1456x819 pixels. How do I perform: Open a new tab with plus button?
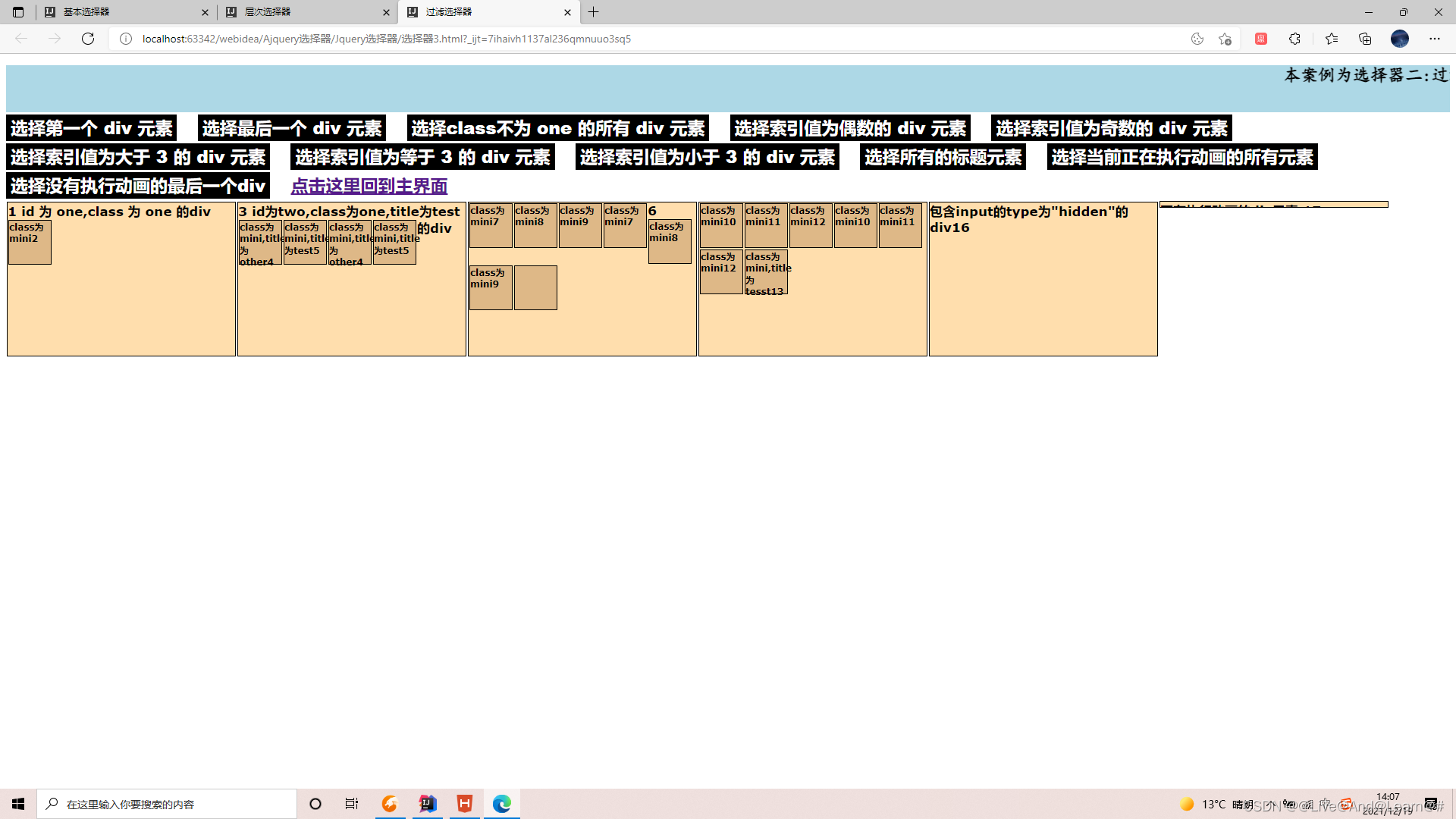[594, 12]
